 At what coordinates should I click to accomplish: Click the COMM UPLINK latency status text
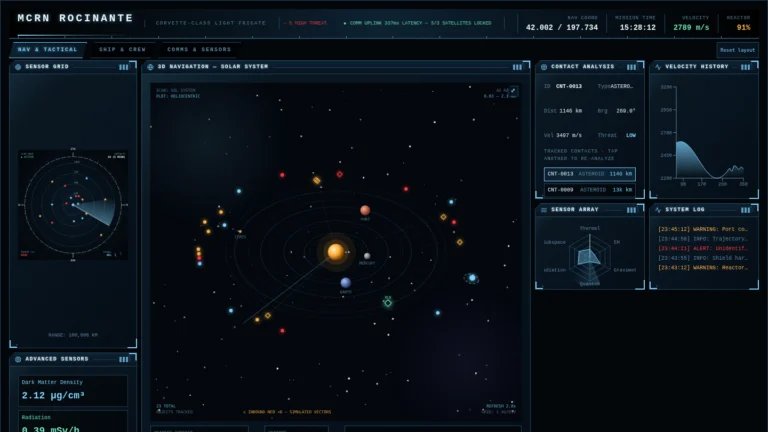pos(418,23)
